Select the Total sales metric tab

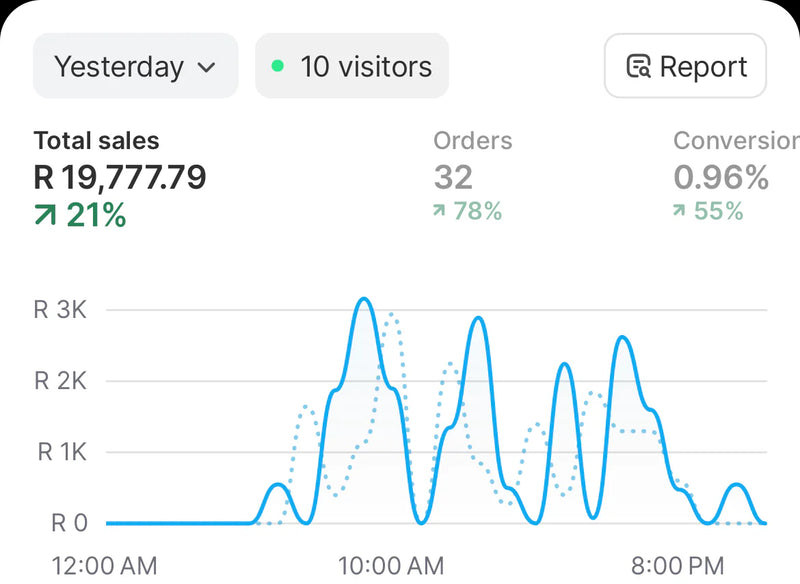pos(96,141)
